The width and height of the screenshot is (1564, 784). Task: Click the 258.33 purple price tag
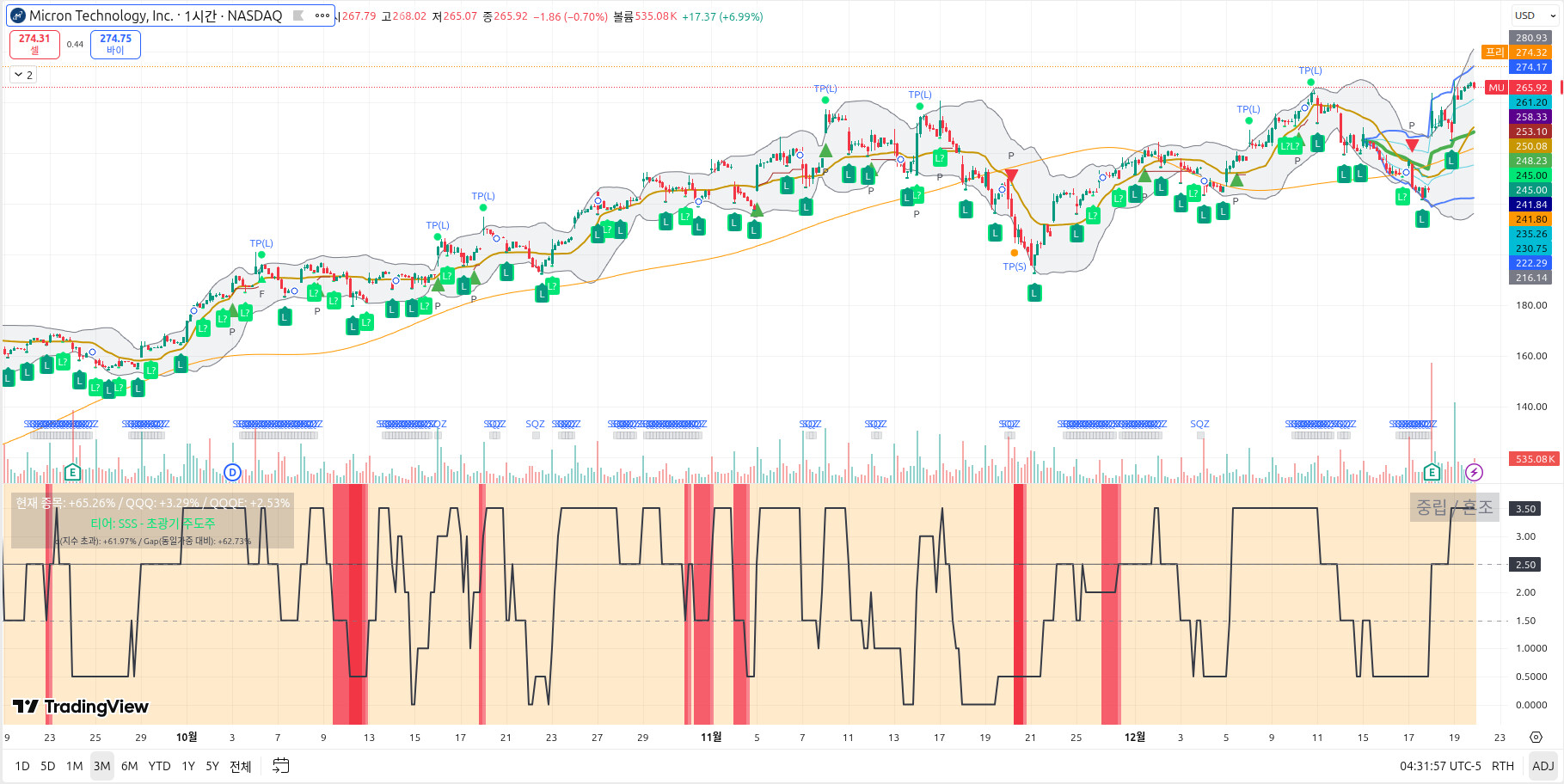(x=1531, y=117)
